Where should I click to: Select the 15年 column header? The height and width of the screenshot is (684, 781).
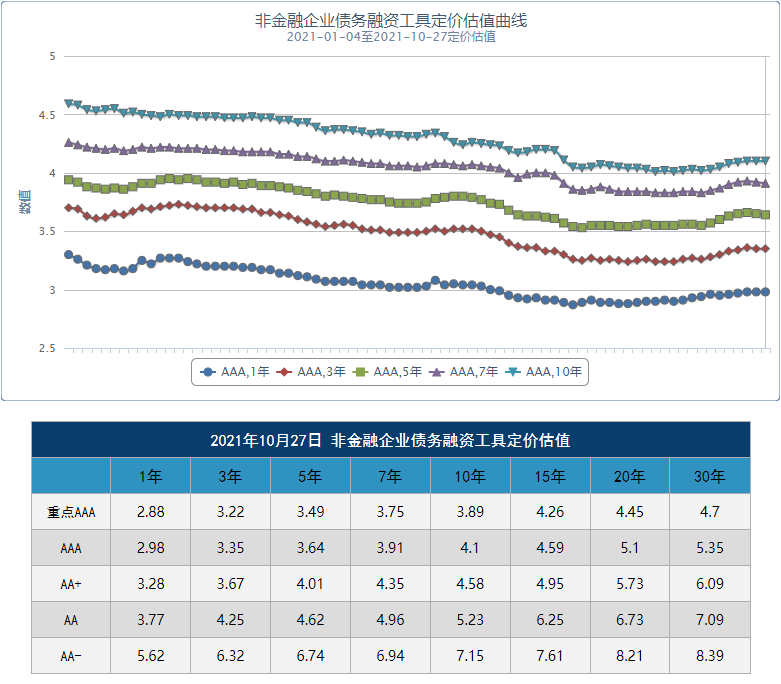pos(550,476)
